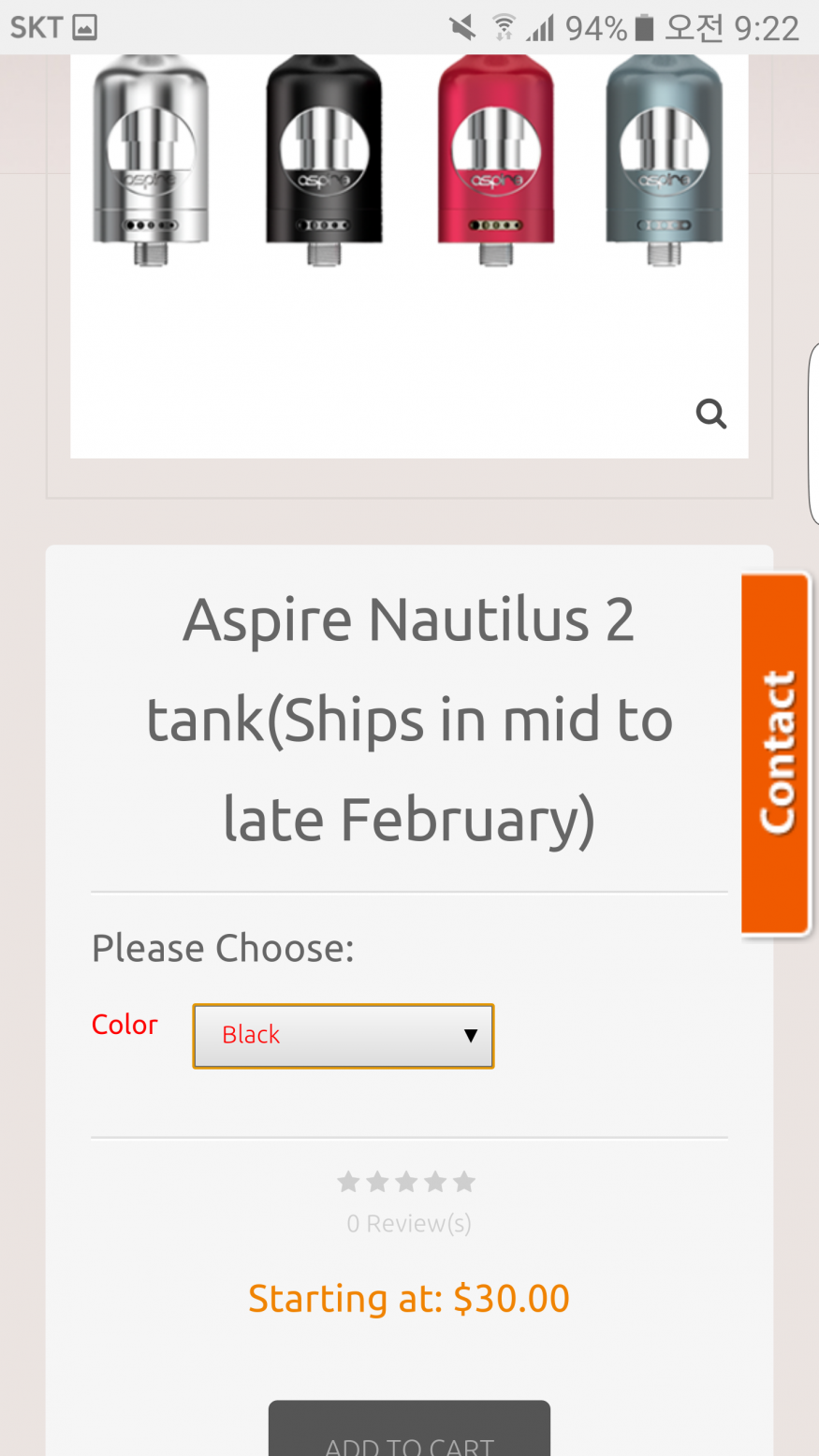Screen dimensions: 819x1456
Task: Open the orange Contact side tab
Action: pyautogui.click(x=776, y=752)
